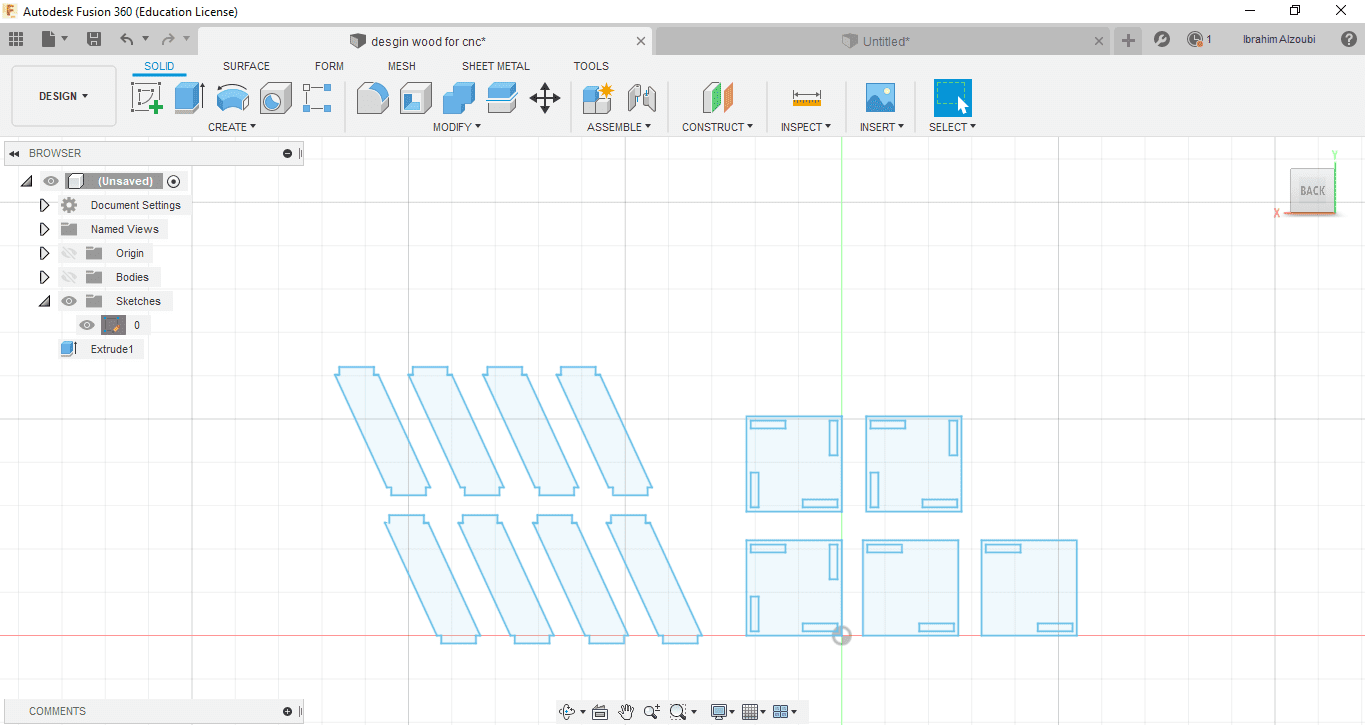Collapse the Sketches node

(x=44, y=301)
